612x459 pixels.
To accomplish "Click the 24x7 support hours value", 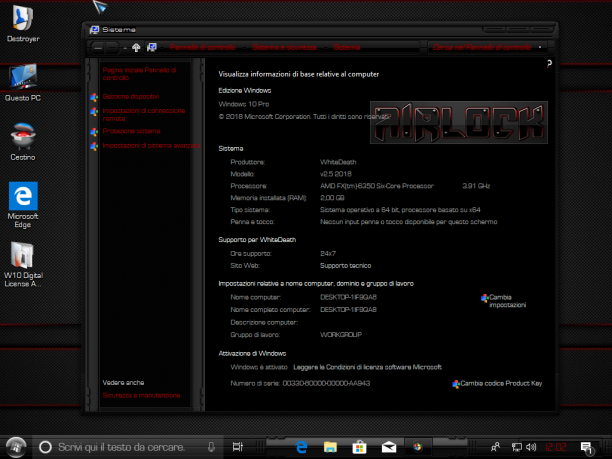I will [x=328, y=253].
